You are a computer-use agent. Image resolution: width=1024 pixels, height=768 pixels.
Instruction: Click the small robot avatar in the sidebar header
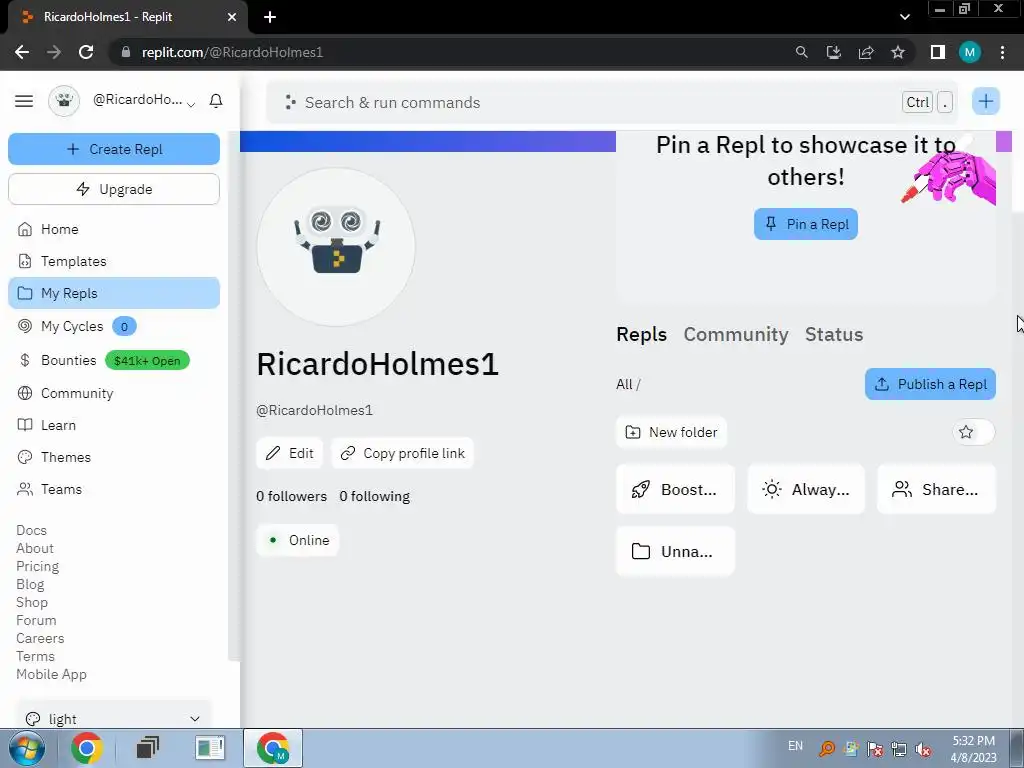(x=64, y=101)
